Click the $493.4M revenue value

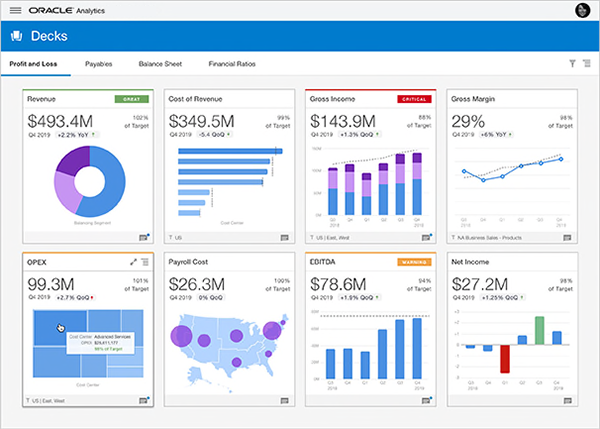point(60,121)
